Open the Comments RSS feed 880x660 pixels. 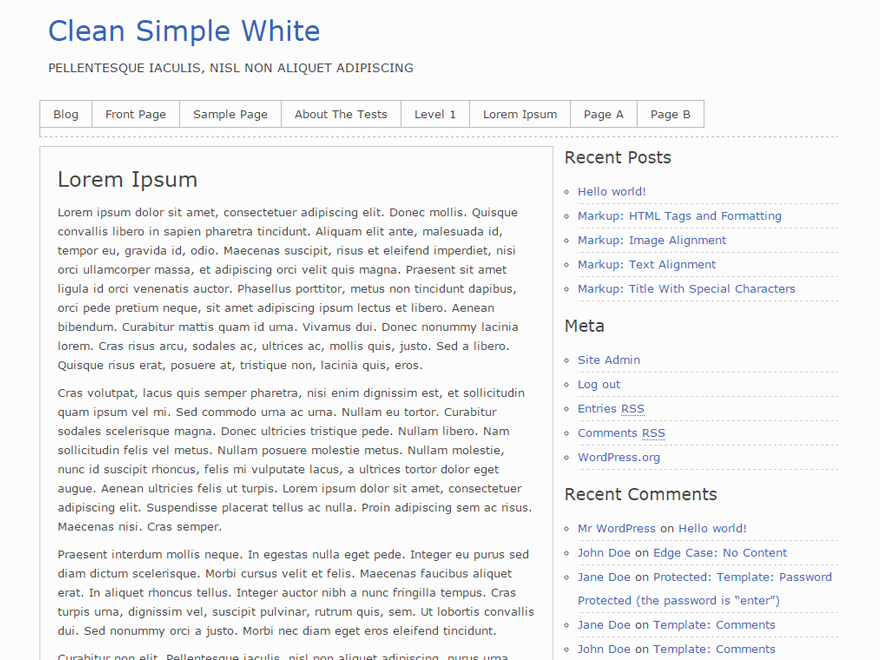point(622,432)
